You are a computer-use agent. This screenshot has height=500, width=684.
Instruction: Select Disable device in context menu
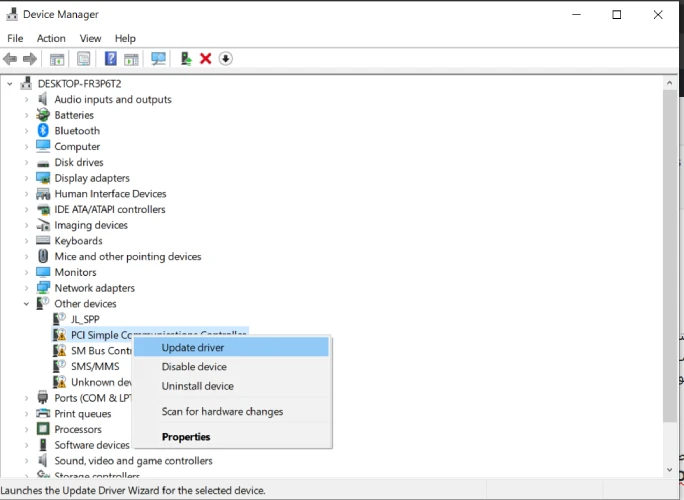[194, 367]
